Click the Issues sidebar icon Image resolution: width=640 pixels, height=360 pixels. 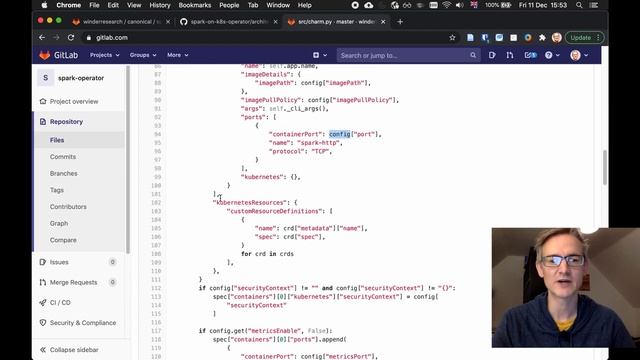pos(43,262)
